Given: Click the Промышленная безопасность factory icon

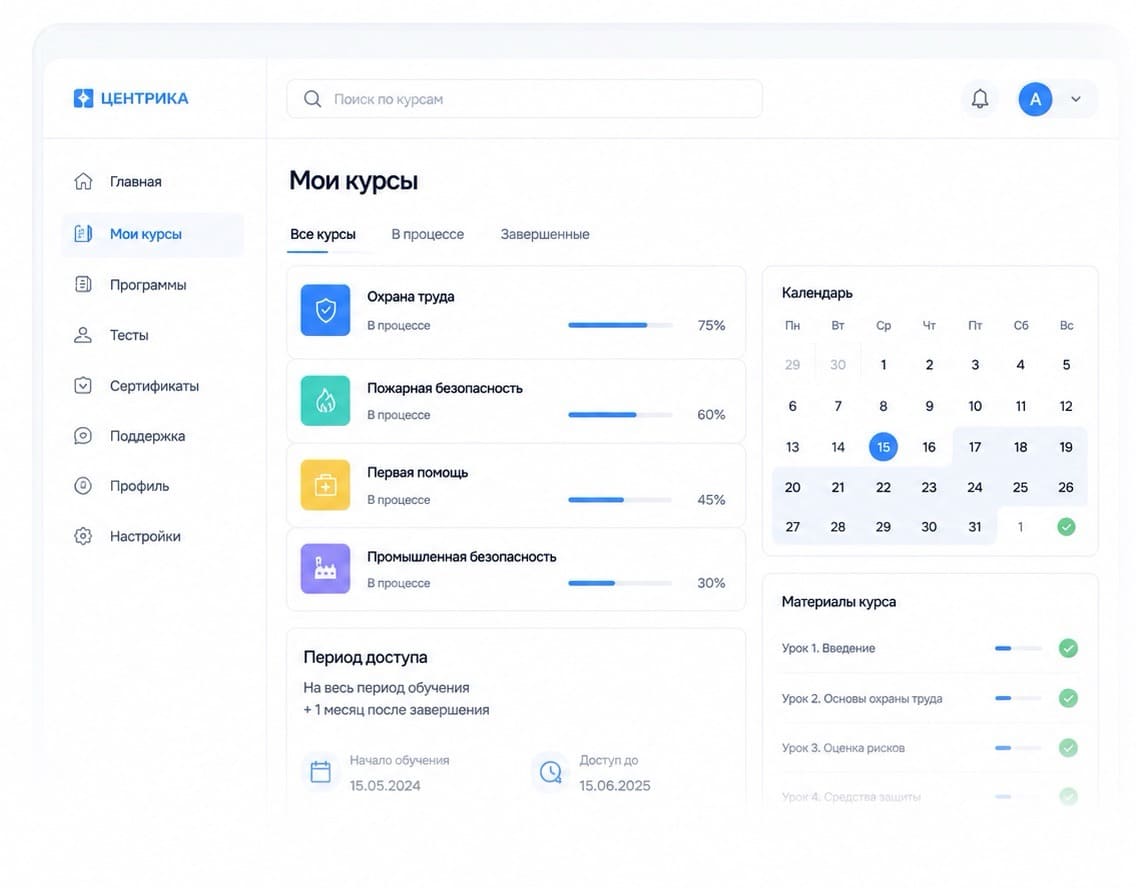Looking at the screenshot, I should click(325, 569).
